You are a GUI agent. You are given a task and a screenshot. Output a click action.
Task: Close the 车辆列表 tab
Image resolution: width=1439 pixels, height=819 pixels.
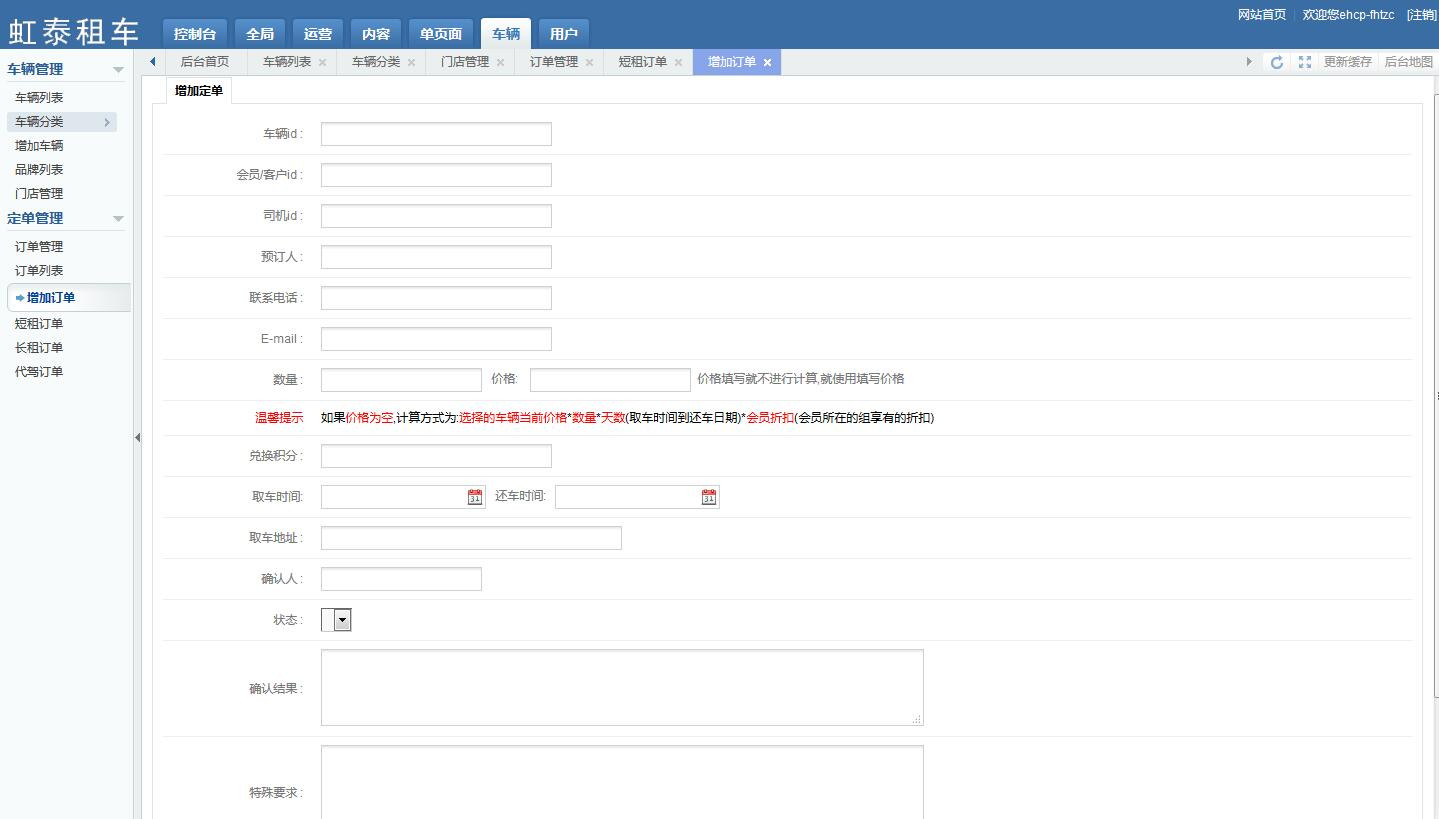coord(322,62)
